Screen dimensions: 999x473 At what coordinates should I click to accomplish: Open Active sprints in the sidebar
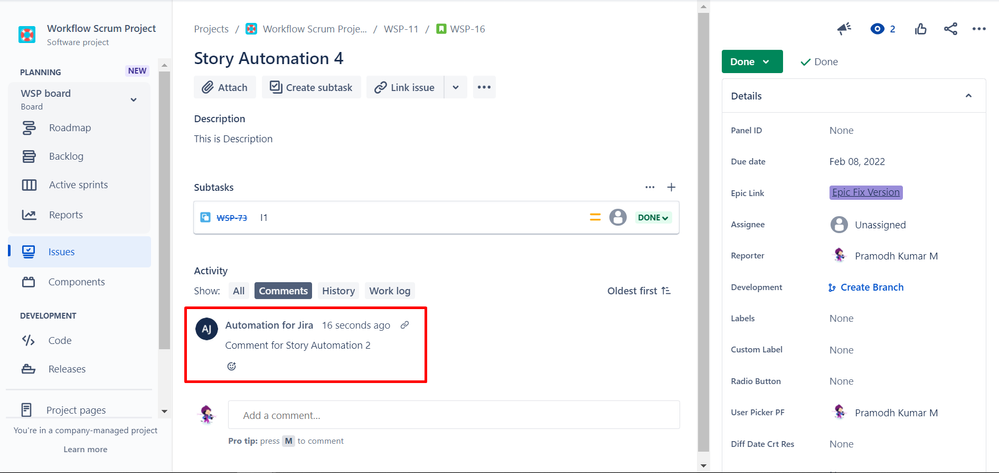(x=79, y=185)
